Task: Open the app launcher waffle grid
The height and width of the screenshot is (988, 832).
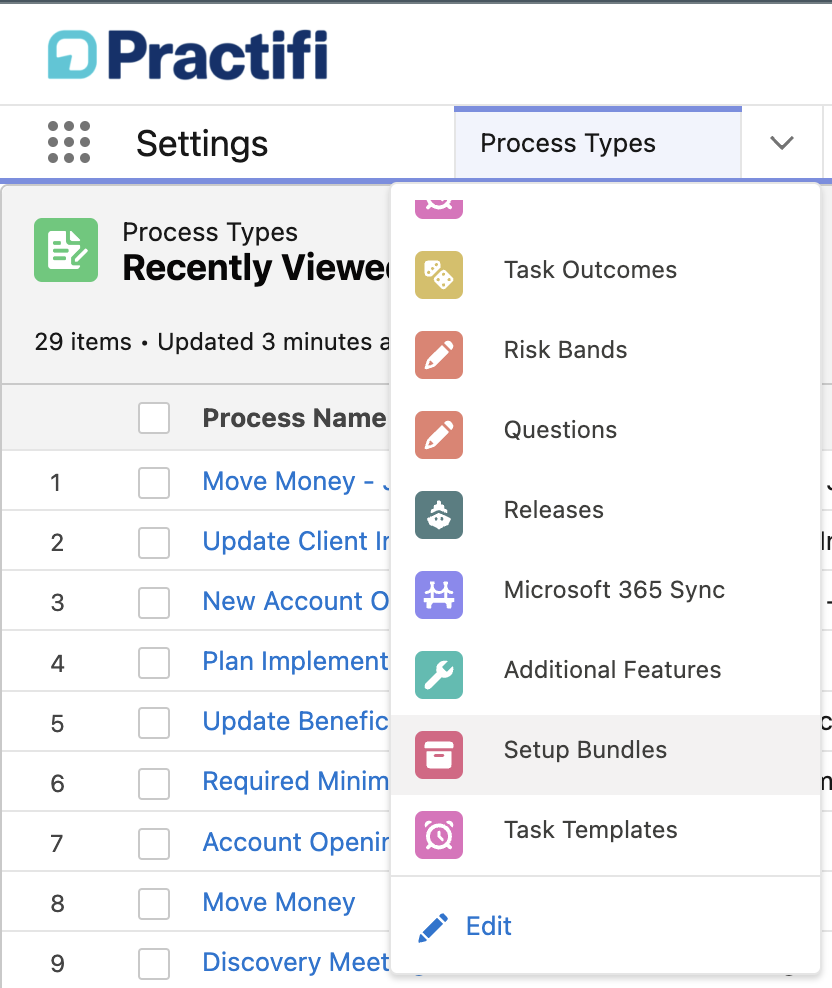Action: (x=67, y=142)
